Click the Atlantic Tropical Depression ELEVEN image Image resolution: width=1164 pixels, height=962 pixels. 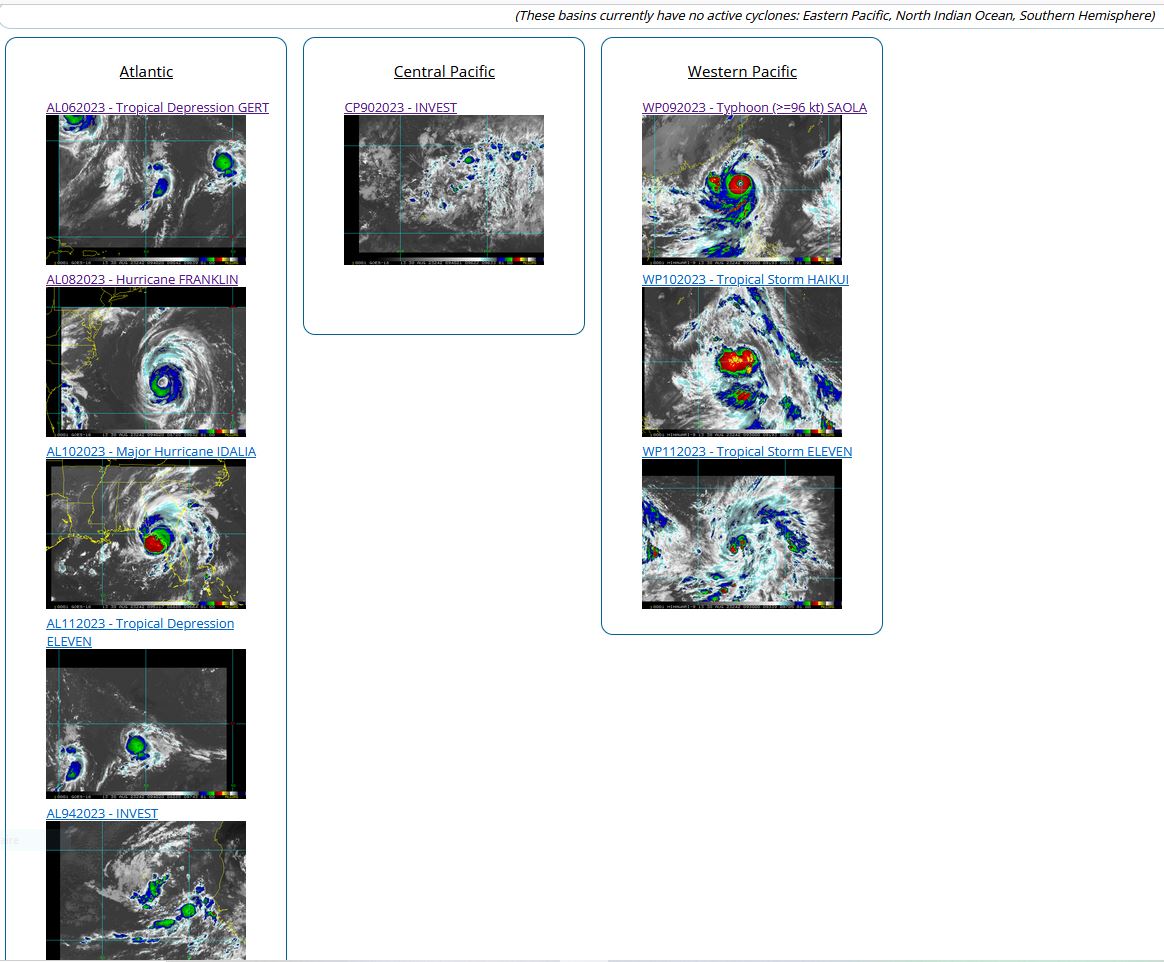click(146, 723)
